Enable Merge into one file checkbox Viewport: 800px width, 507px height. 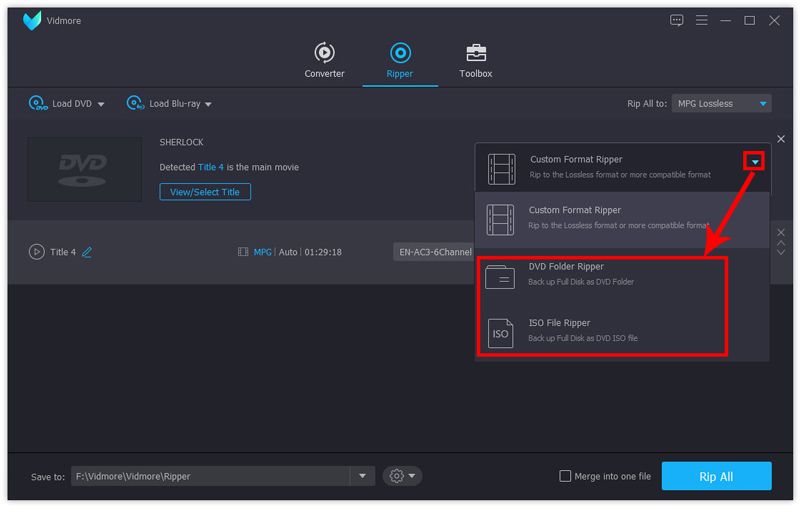click(566, 476)
